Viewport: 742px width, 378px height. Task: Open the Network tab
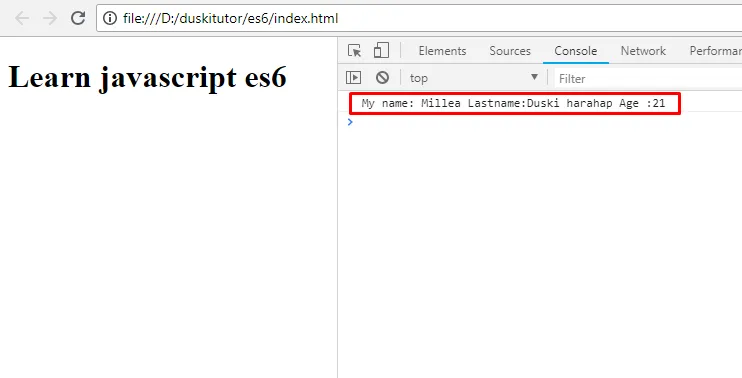click(x=643, y=51)
